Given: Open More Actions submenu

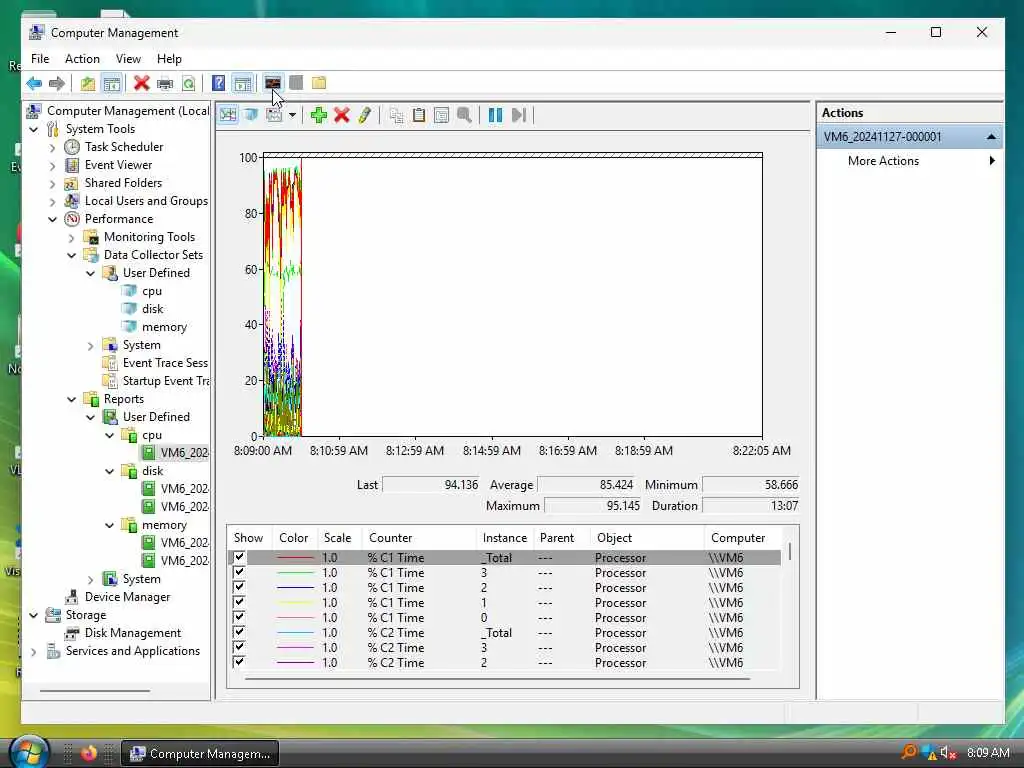Looking at the screenshot, I should pos(910,161).
